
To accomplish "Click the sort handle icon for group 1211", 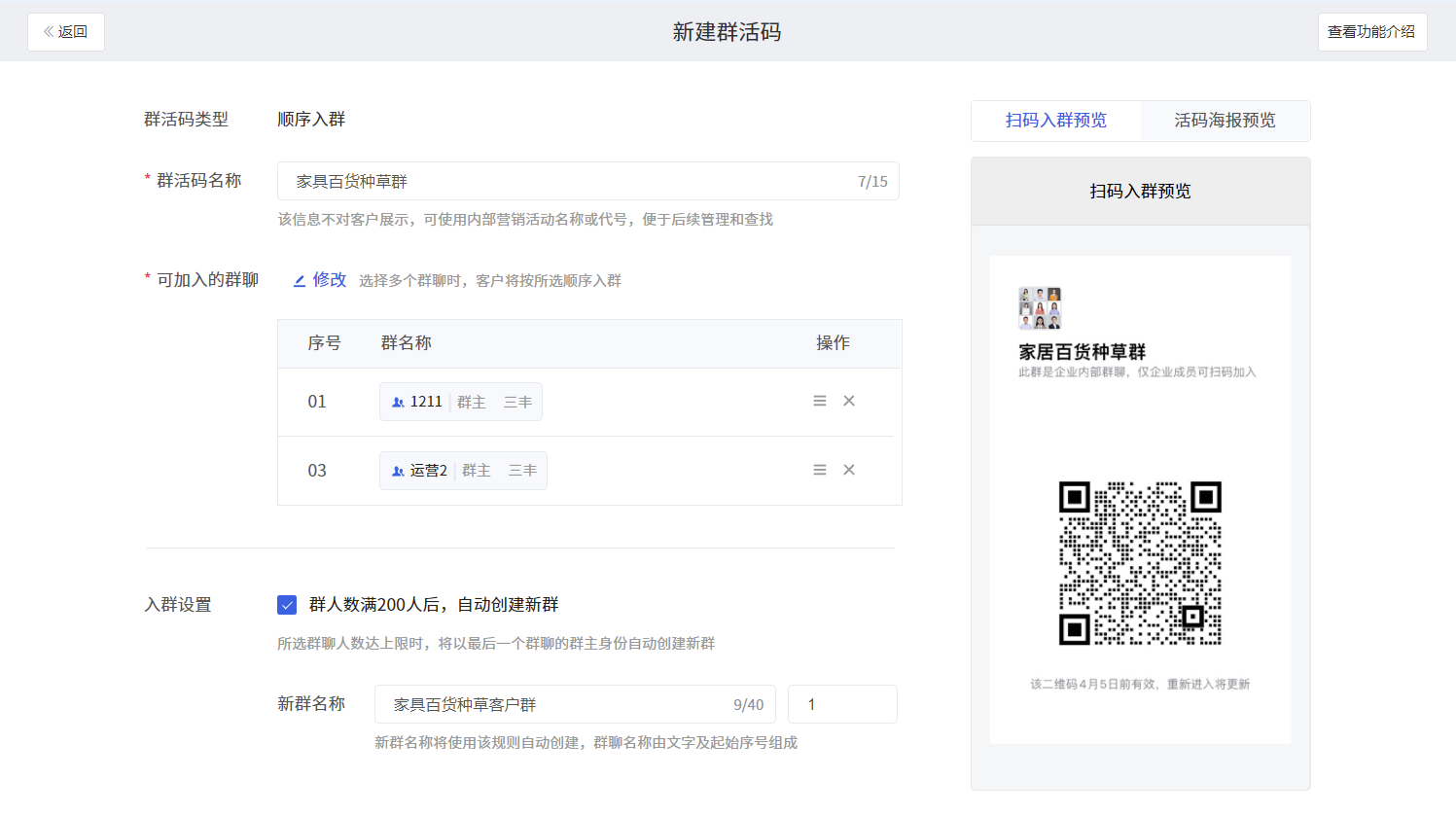I will (820, 401).
